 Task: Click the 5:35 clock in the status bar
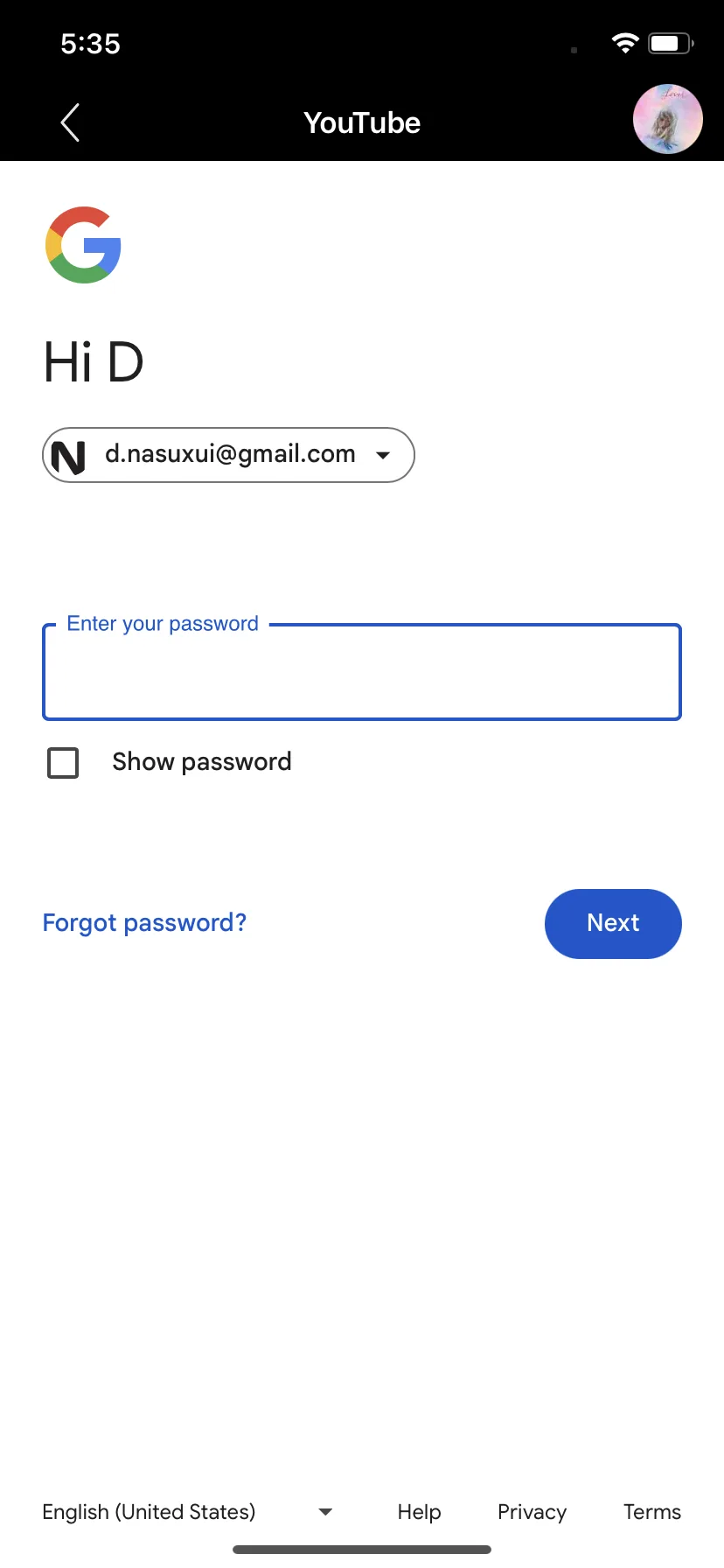(91, 44)
